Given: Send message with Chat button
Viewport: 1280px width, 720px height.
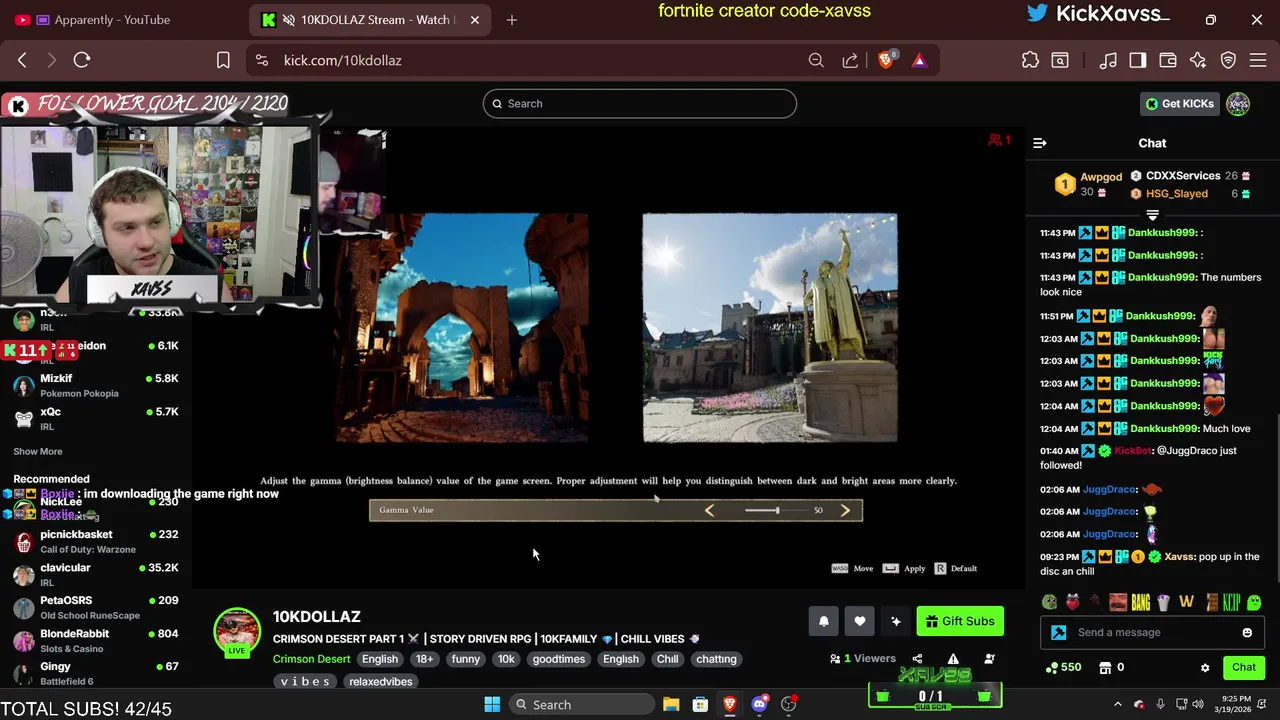Looking at the screenshot, I should [x=1244, y=667].
